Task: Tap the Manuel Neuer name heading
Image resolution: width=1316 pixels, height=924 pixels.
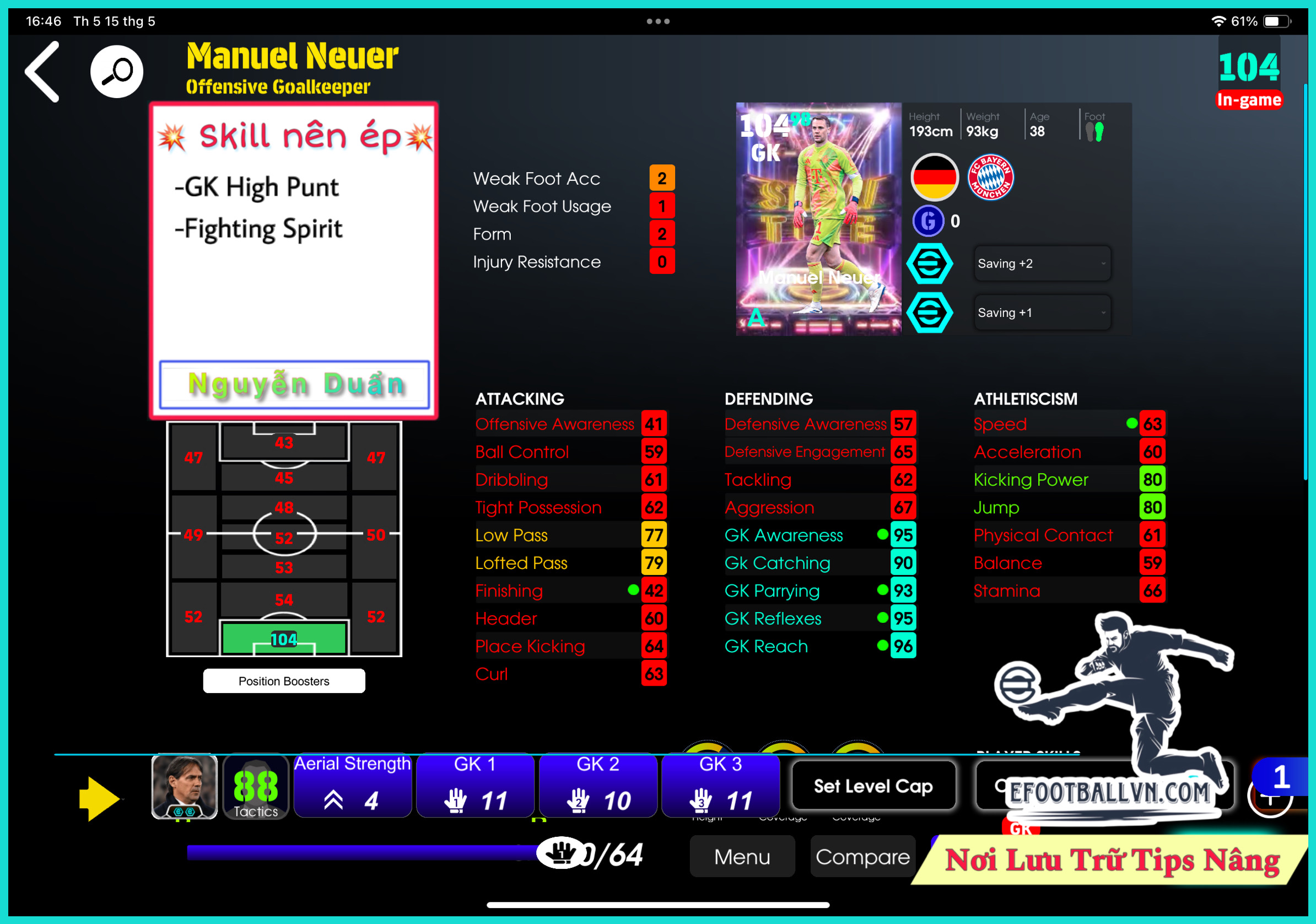Action: [x=292, y=57]
